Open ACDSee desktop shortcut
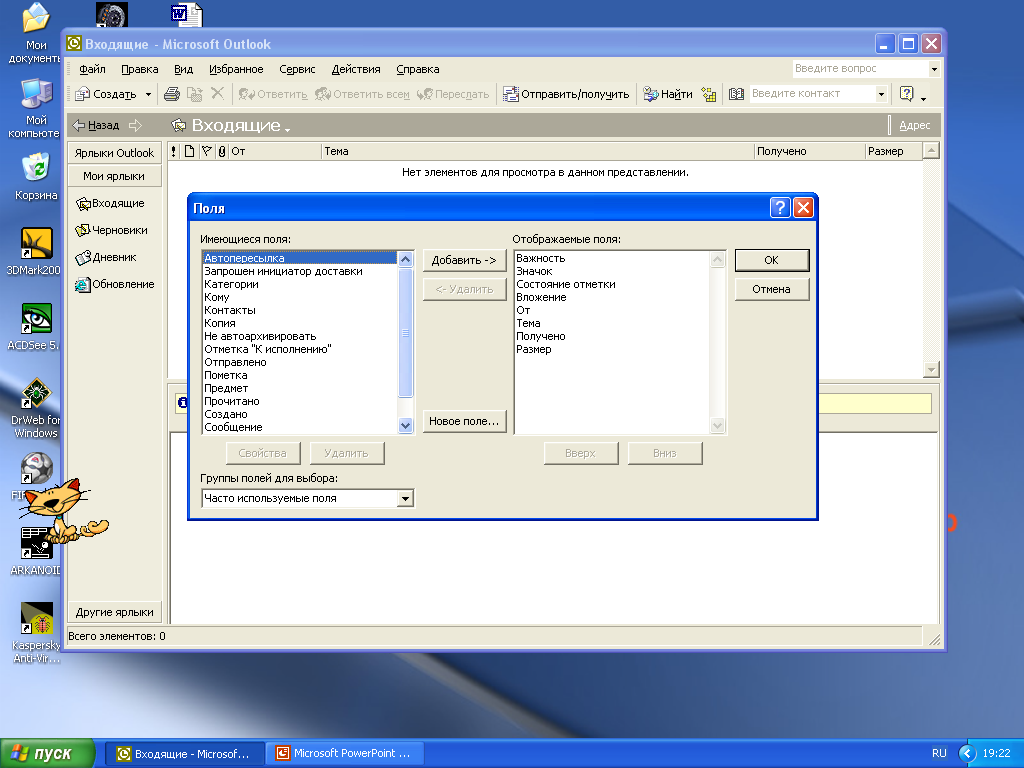The width and height of the screenshot is (1024, 768). (x=35, y=327)
